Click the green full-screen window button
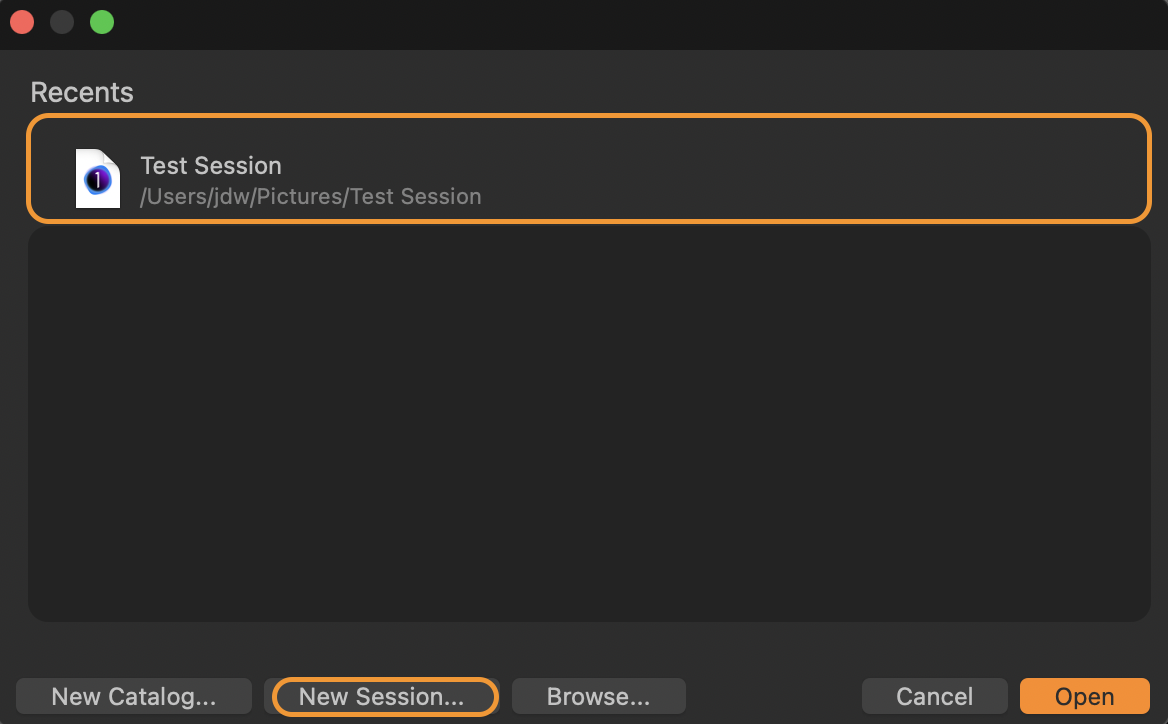The width and height of the screenshot is (1168, 724). tap(102, 22)
